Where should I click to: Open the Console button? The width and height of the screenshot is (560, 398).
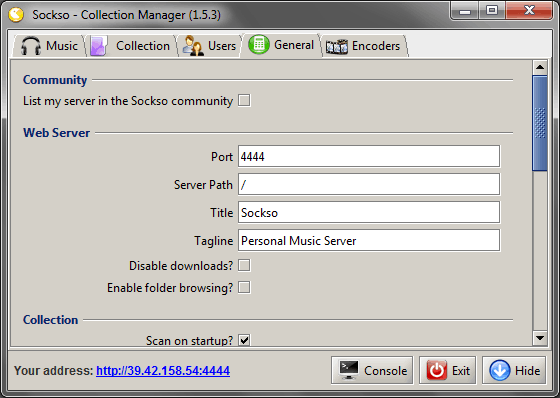coord(372,370)
